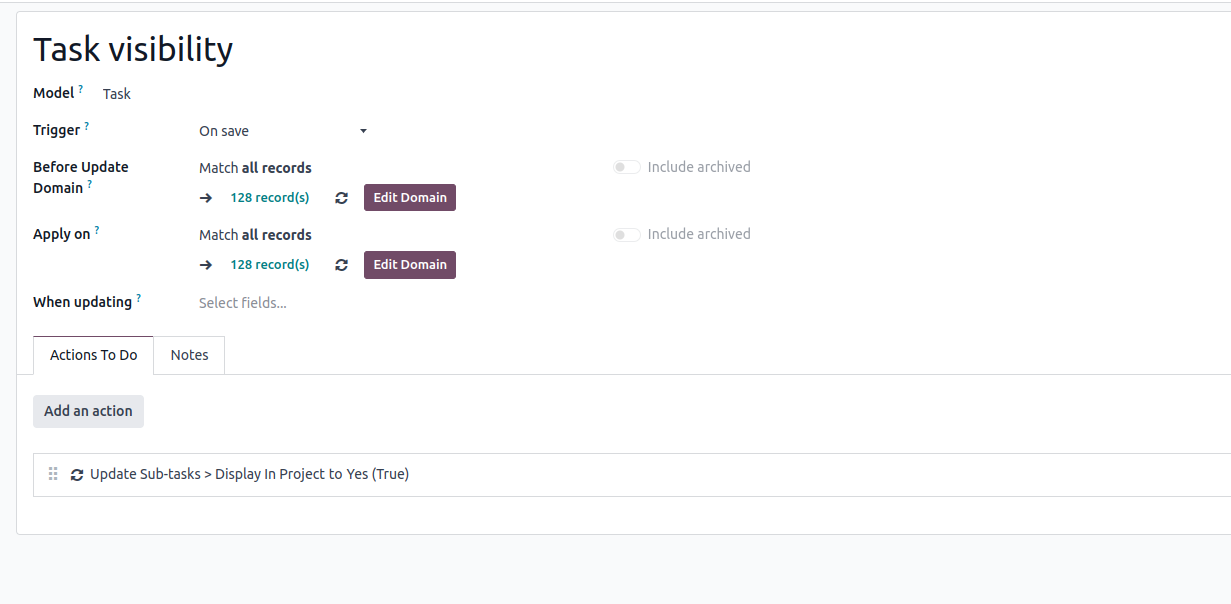Open the Update Sub-tasks action row

249,474
